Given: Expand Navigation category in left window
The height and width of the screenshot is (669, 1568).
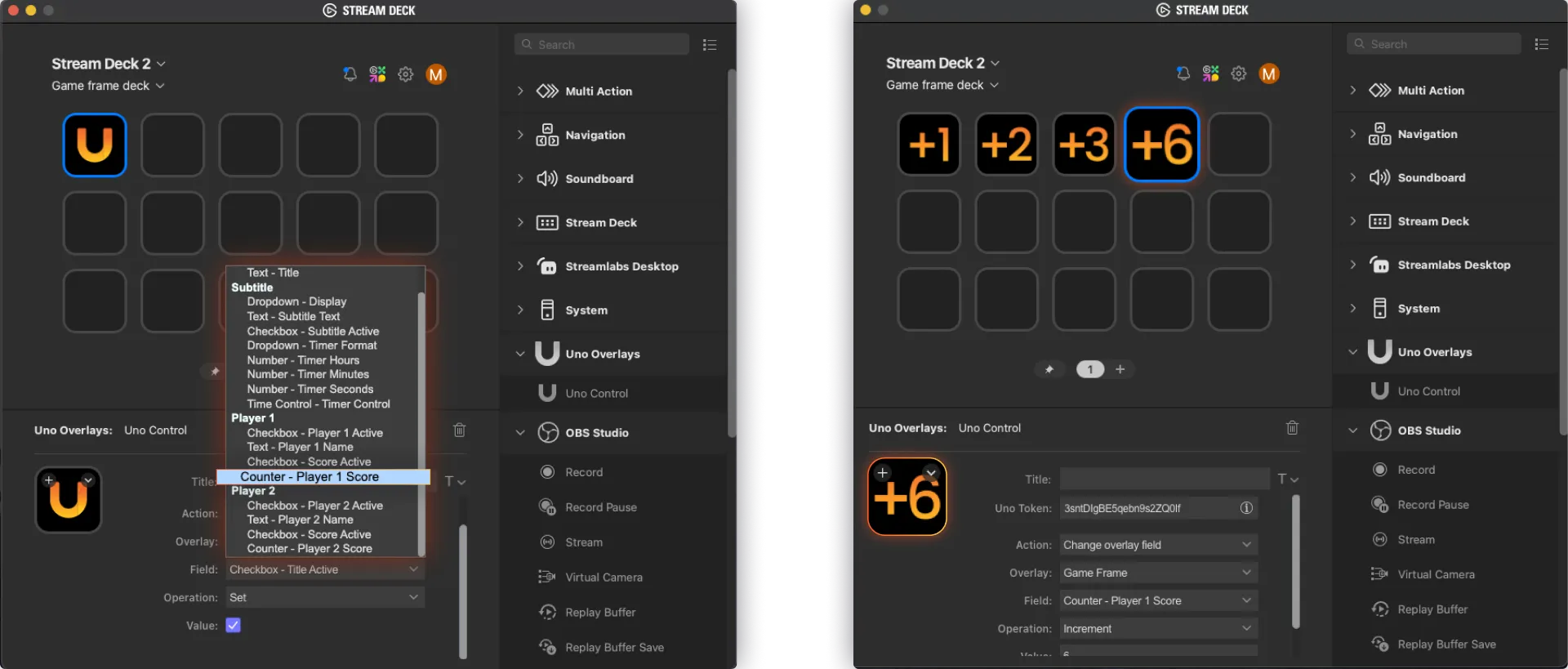Looking at the screenshot, I should click(x=520, y=135).
